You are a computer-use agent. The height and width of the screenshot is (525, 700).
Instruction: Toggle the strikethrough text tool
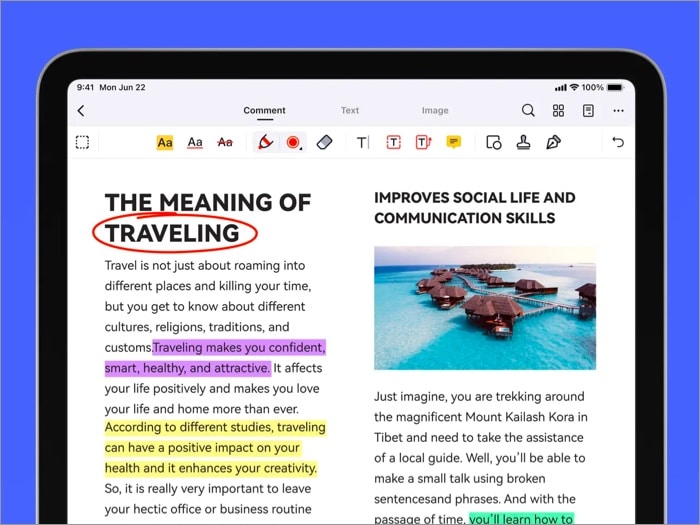point(225,143)
